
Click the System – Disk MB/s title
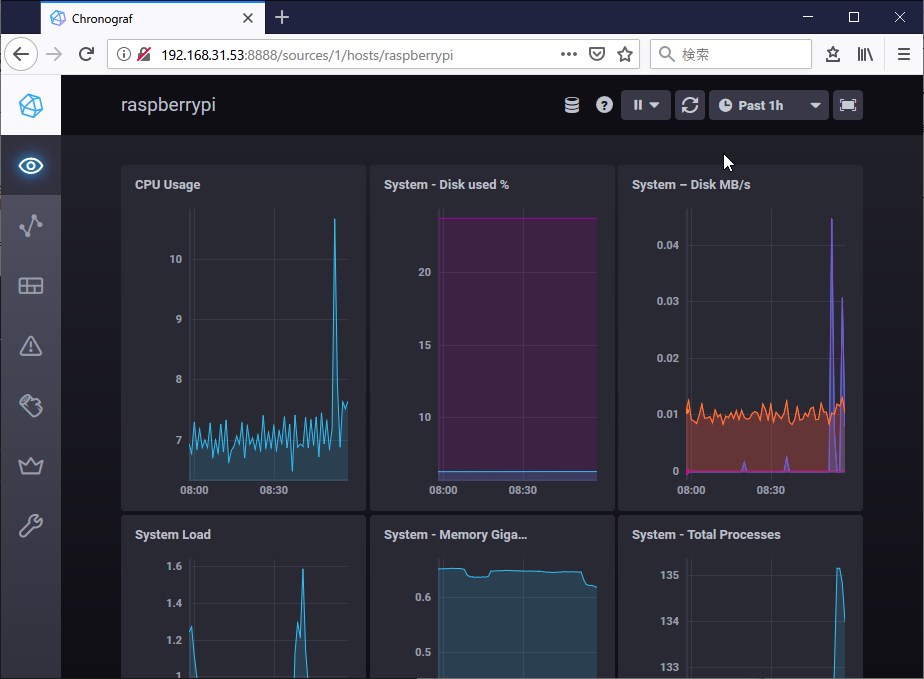[691, 184]
